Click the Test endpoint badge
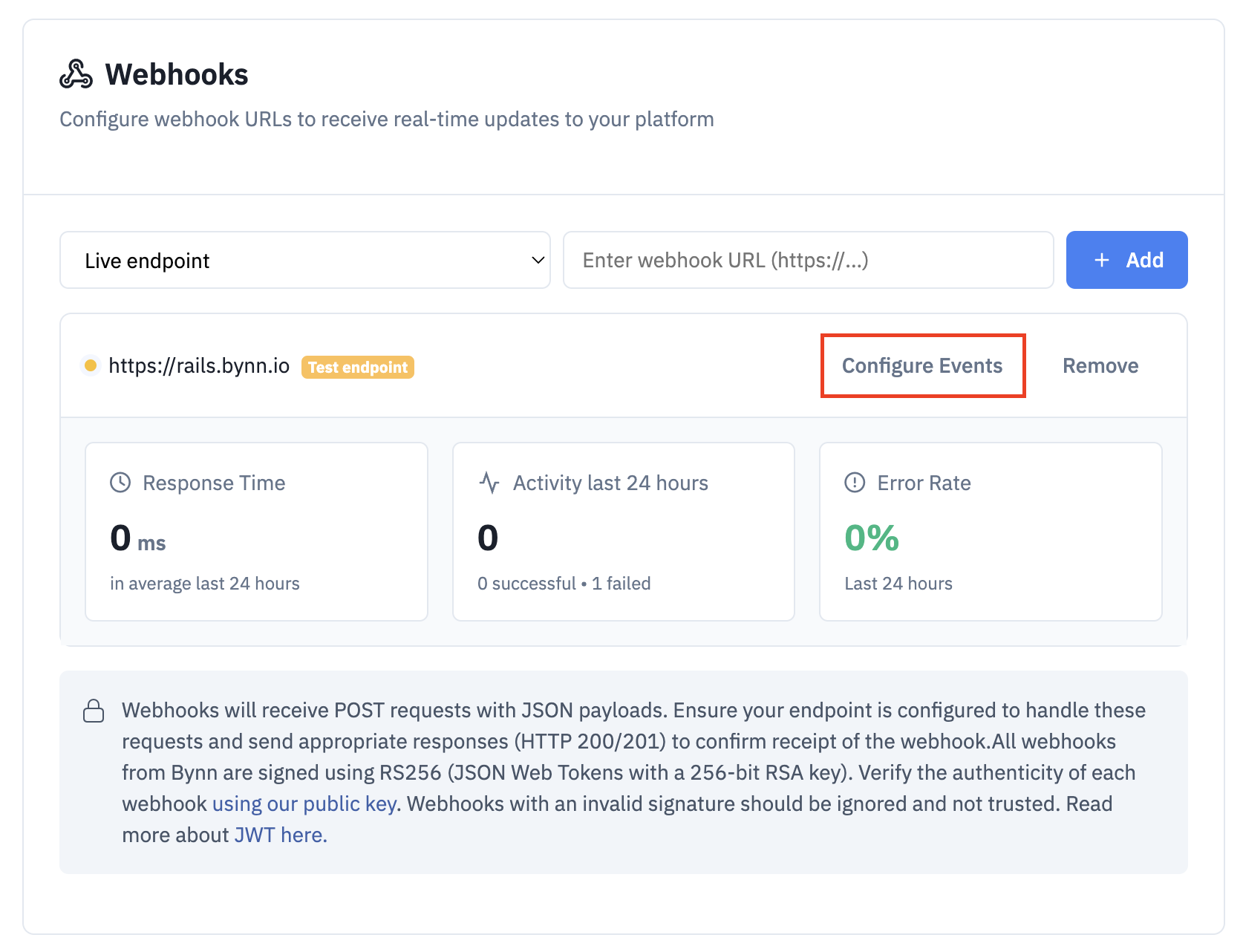The width and height of the screenshot is (1243, 952). coord(357,367)
